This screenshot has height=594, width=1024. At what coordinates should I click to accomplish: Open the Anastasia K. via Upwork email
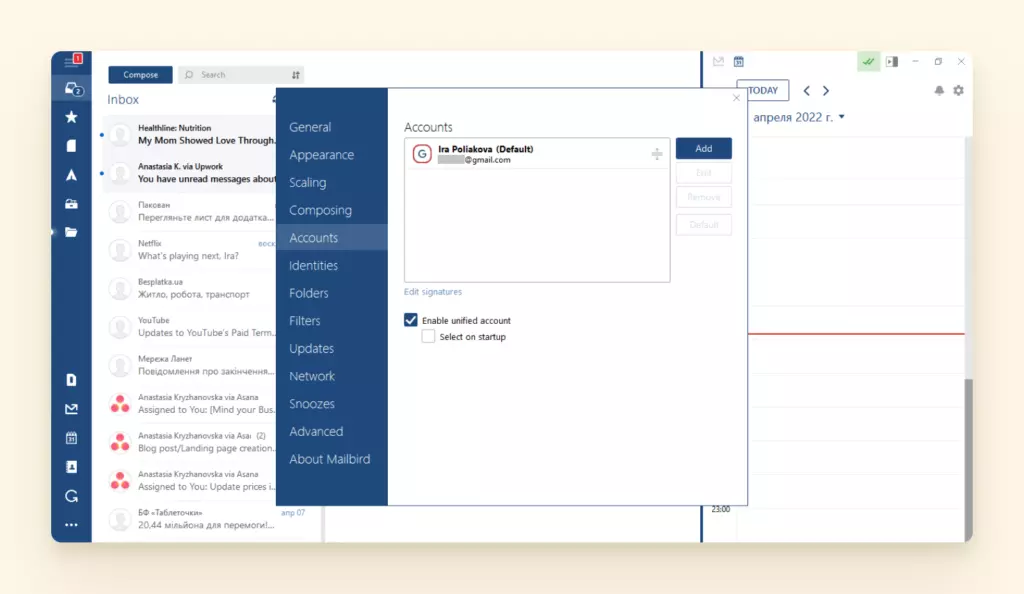click(189, 173)
